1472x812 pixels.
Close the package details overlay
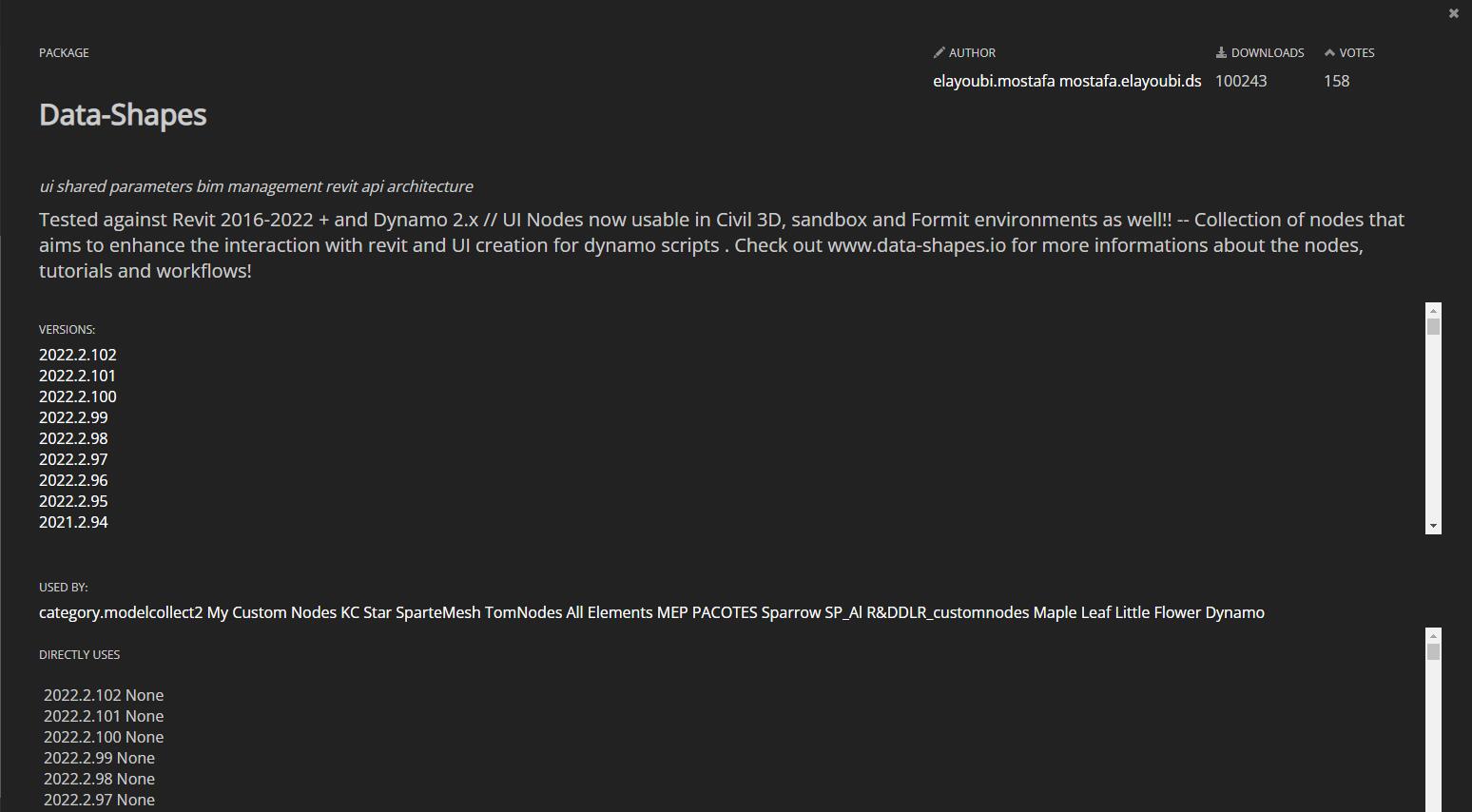pos(1453,13)
